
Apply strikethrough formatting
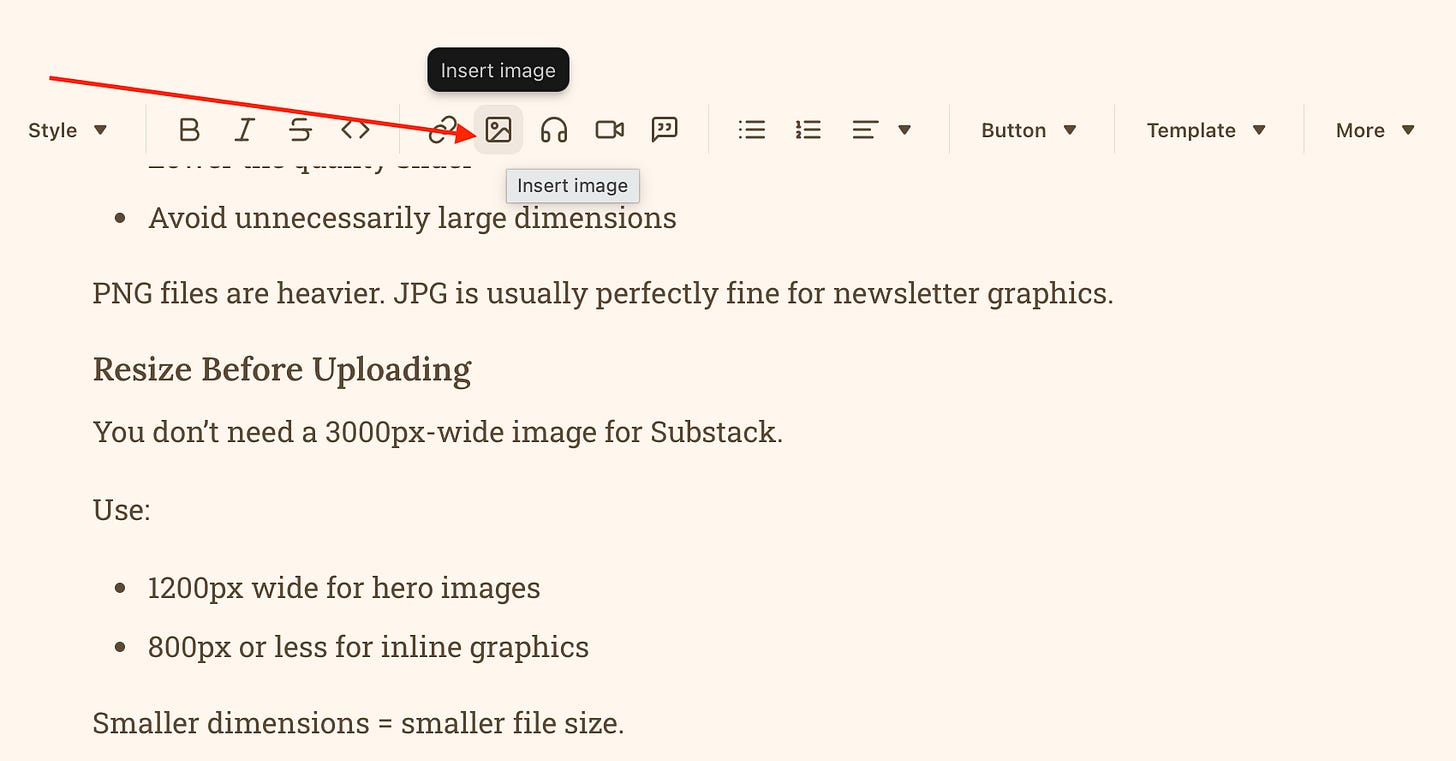[300, 130]
